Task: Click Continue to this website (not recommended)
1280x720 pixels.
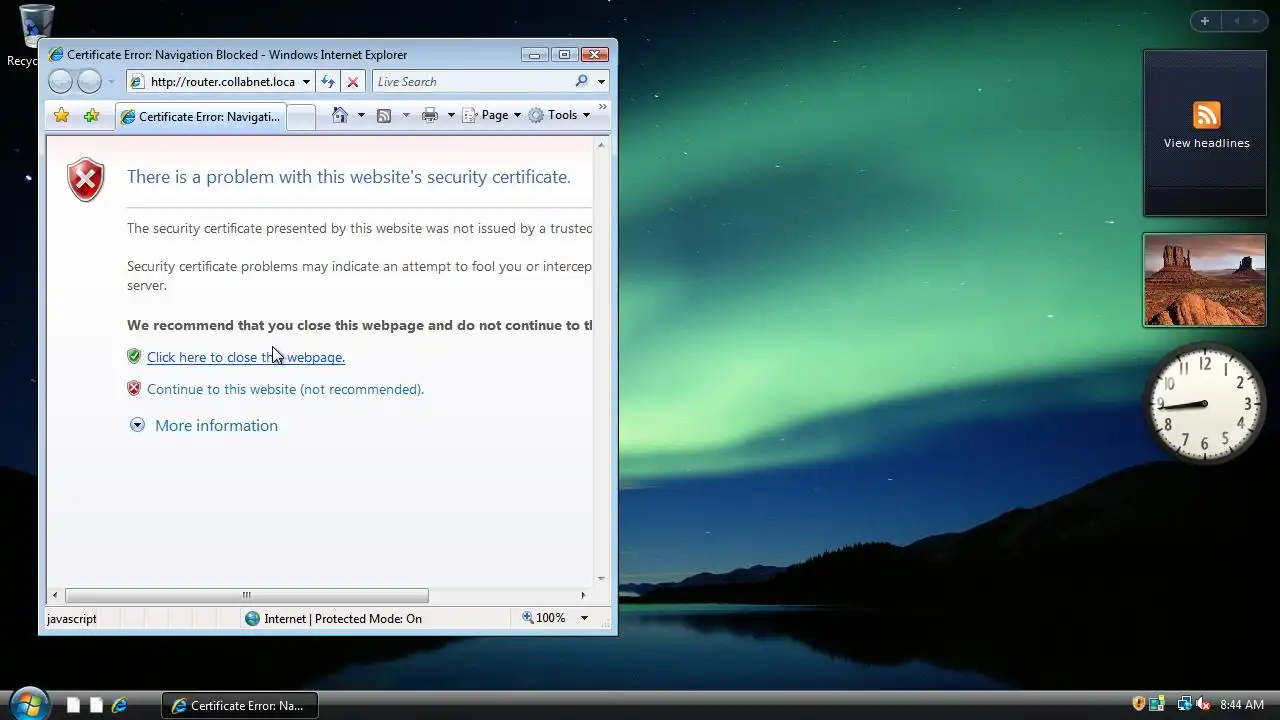Action: click(285, 389)
